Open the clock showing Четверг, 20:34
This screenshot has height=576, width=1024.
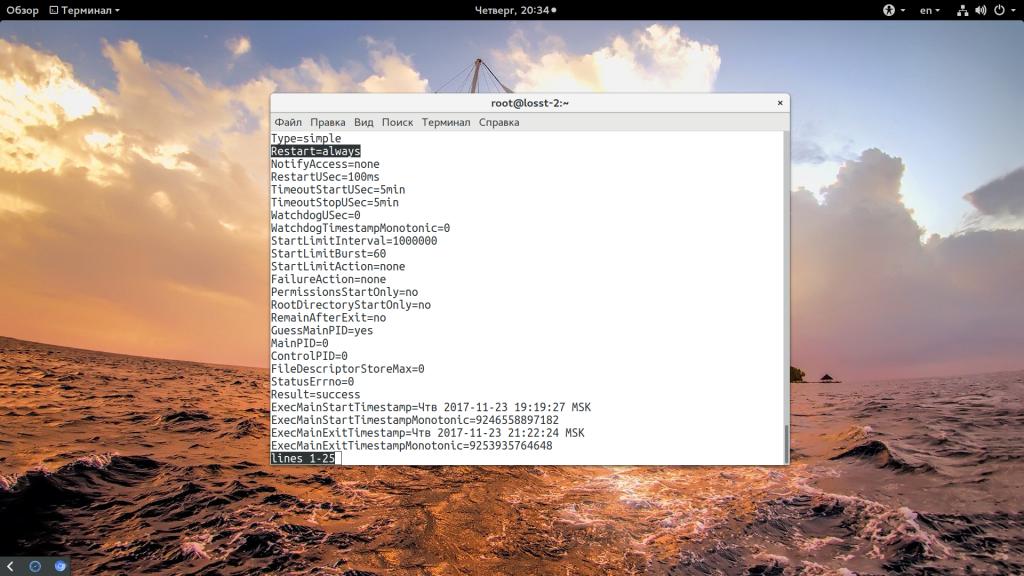512,10
